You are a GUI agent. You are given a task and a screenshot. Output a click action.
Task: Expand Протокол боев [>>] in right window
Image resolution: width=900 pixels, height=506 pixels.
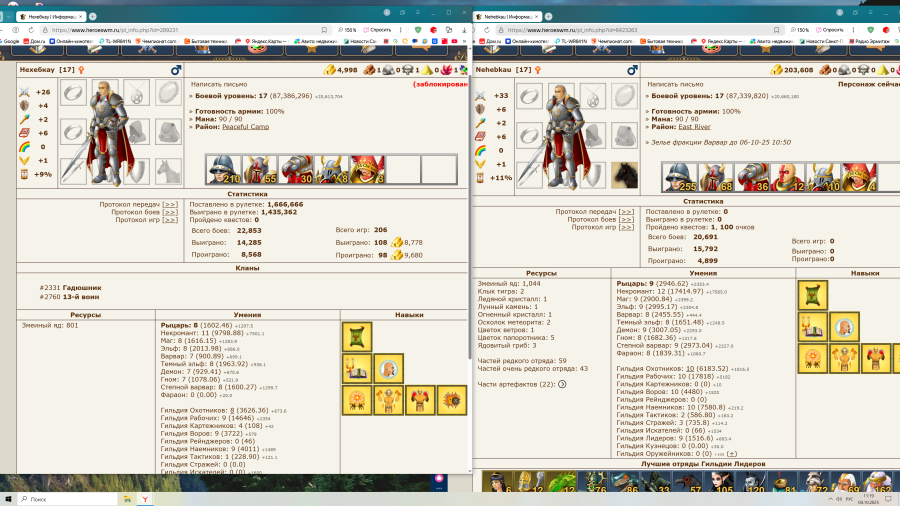tap(626, 220)
